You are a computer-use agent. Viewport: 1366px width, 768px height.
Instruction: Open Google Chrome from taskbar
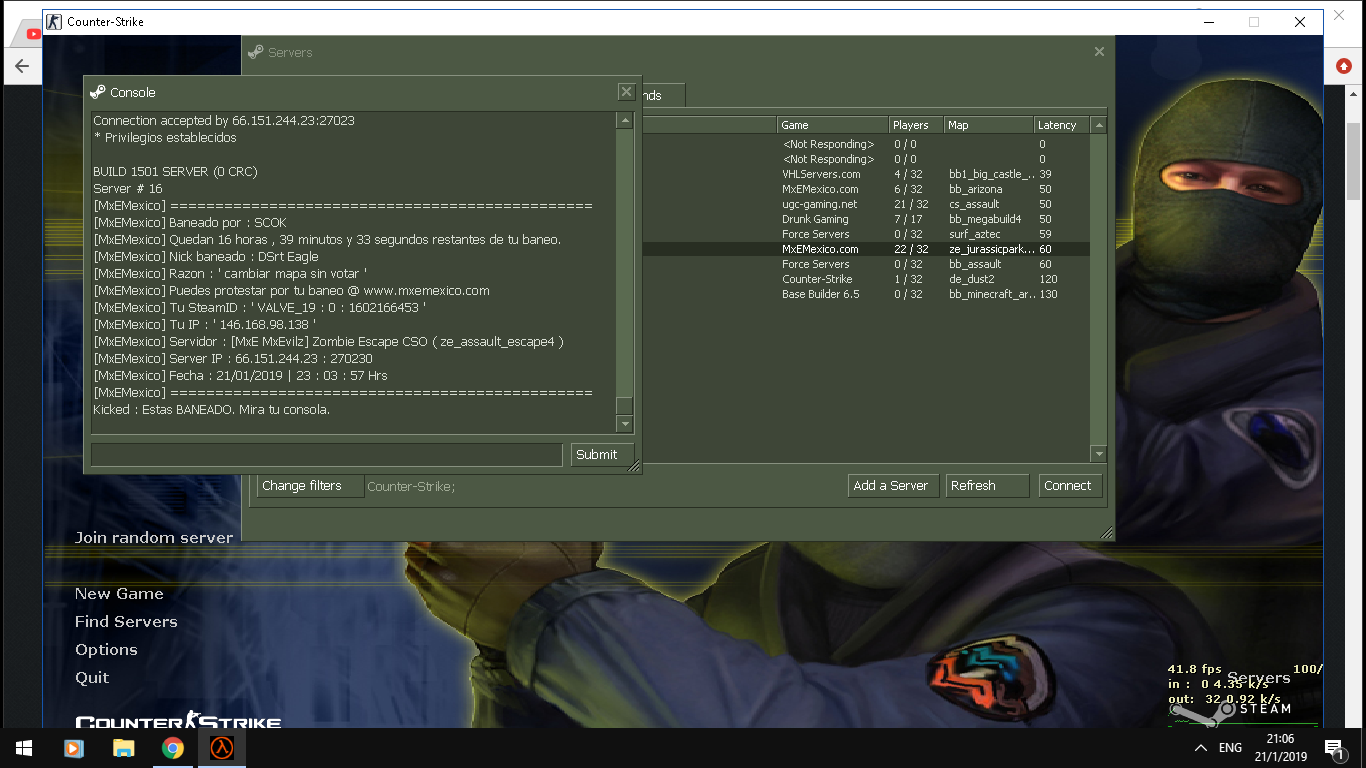pyautogui.click(x=173, y=748)
